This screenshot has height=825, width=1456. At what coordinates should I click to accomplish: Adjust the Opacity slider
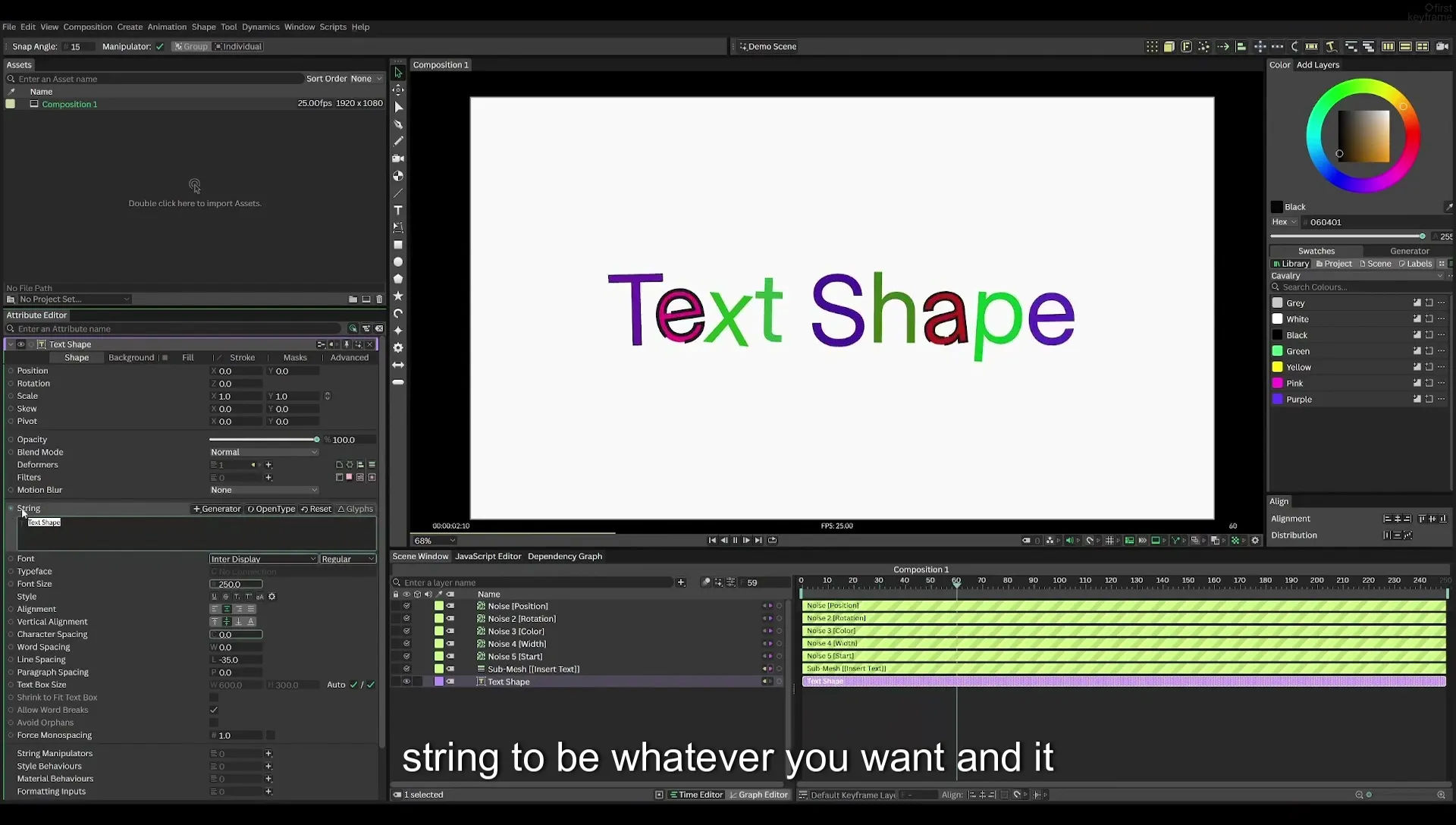(264, 440)
